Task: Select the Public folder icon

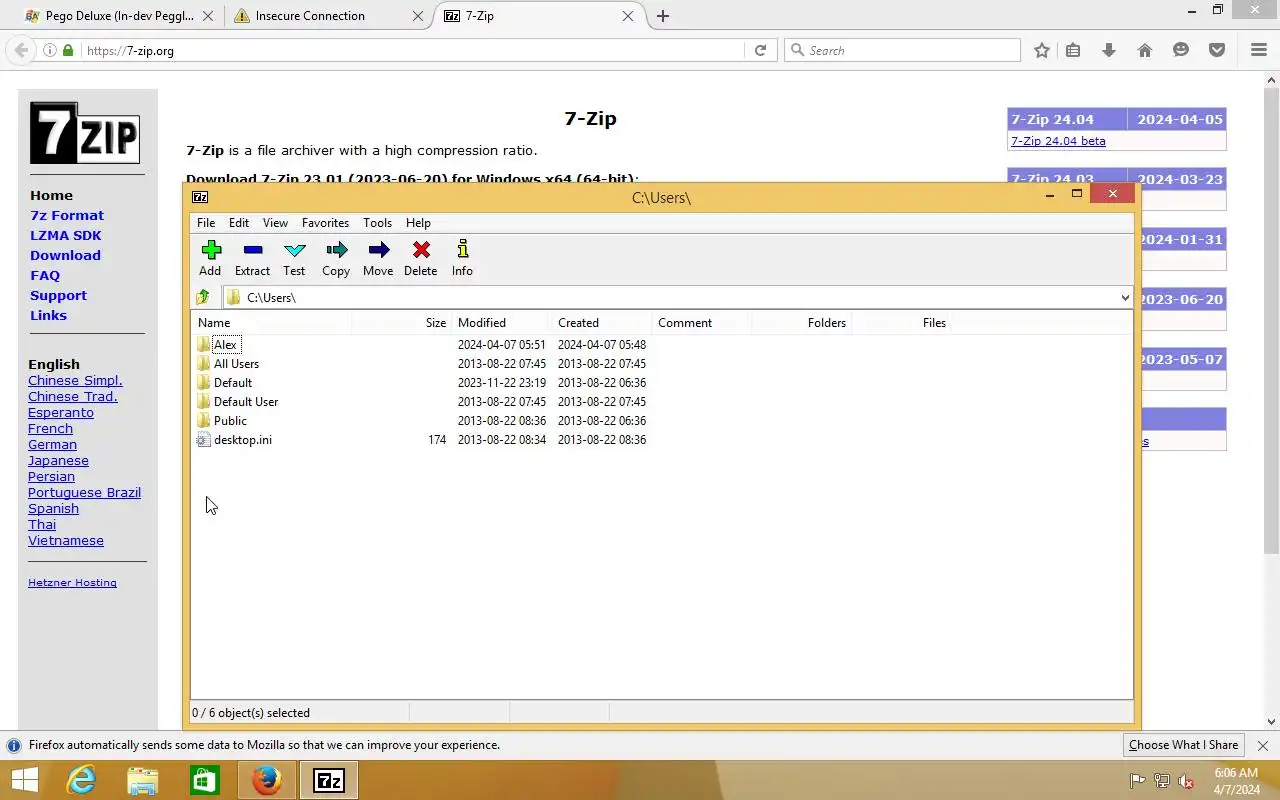Action: pyautogui.click(x=204, y=420)
